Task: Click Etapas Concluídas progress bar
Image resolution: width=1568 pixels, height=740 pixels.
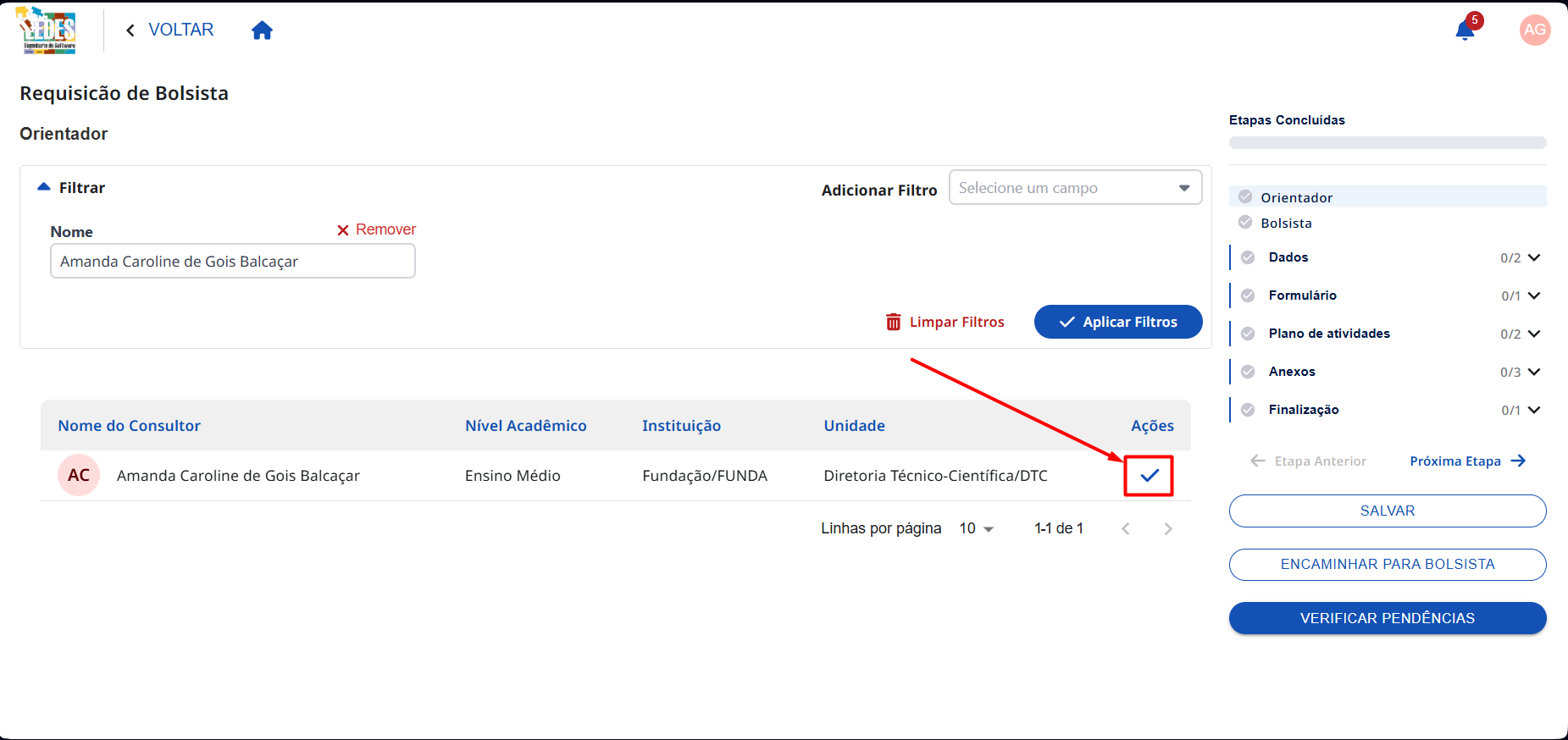Action: pyautogui.click(x=1388, y=142)
